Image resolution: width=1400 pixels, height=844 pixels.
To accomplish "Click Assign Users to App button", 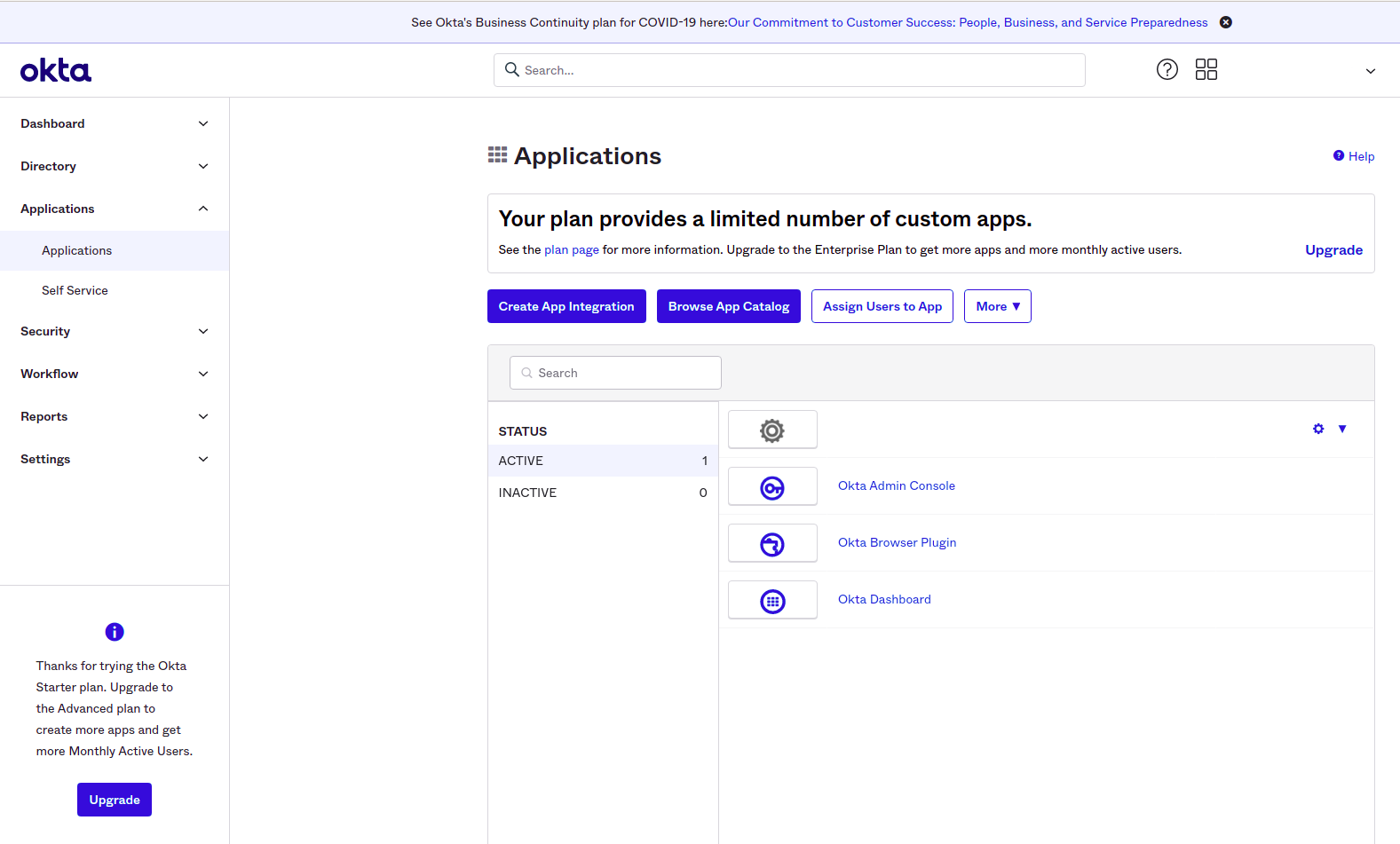I will (882, 306).
